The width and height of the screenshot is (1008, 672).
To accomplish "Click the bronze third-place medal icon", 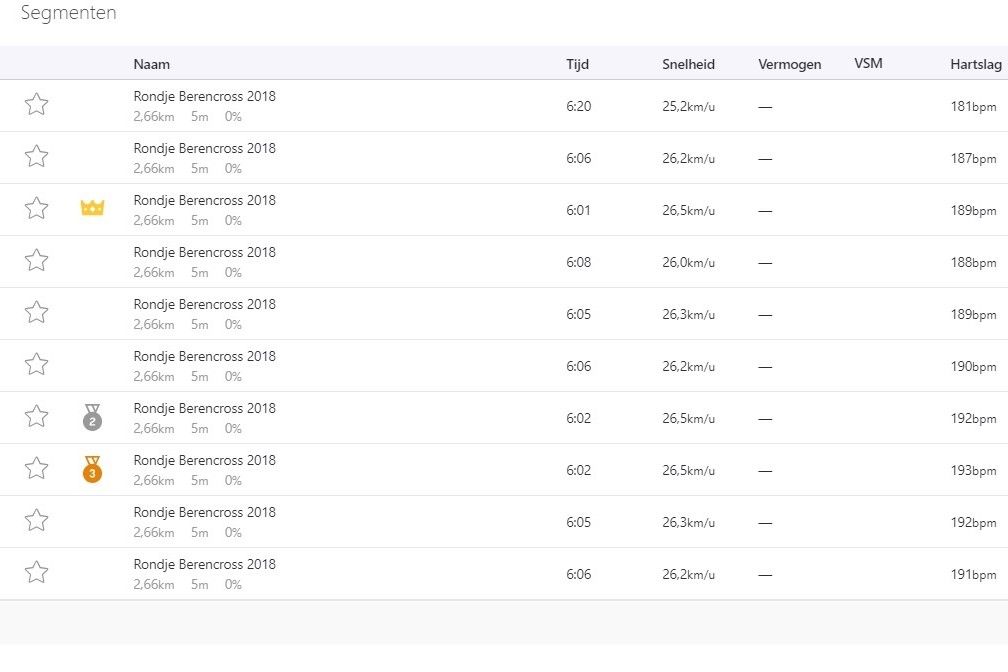I will coord(92,469).
